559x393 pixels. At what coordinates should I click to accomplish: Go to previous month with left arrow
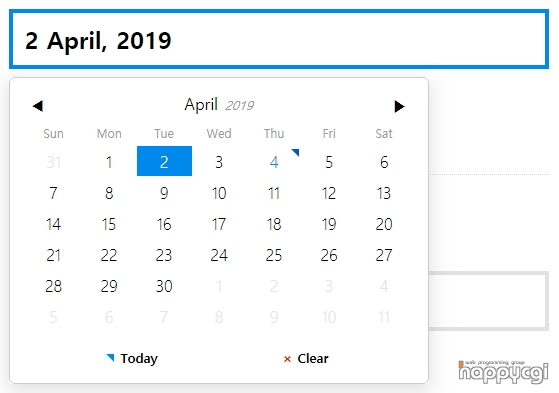[38, 106]
